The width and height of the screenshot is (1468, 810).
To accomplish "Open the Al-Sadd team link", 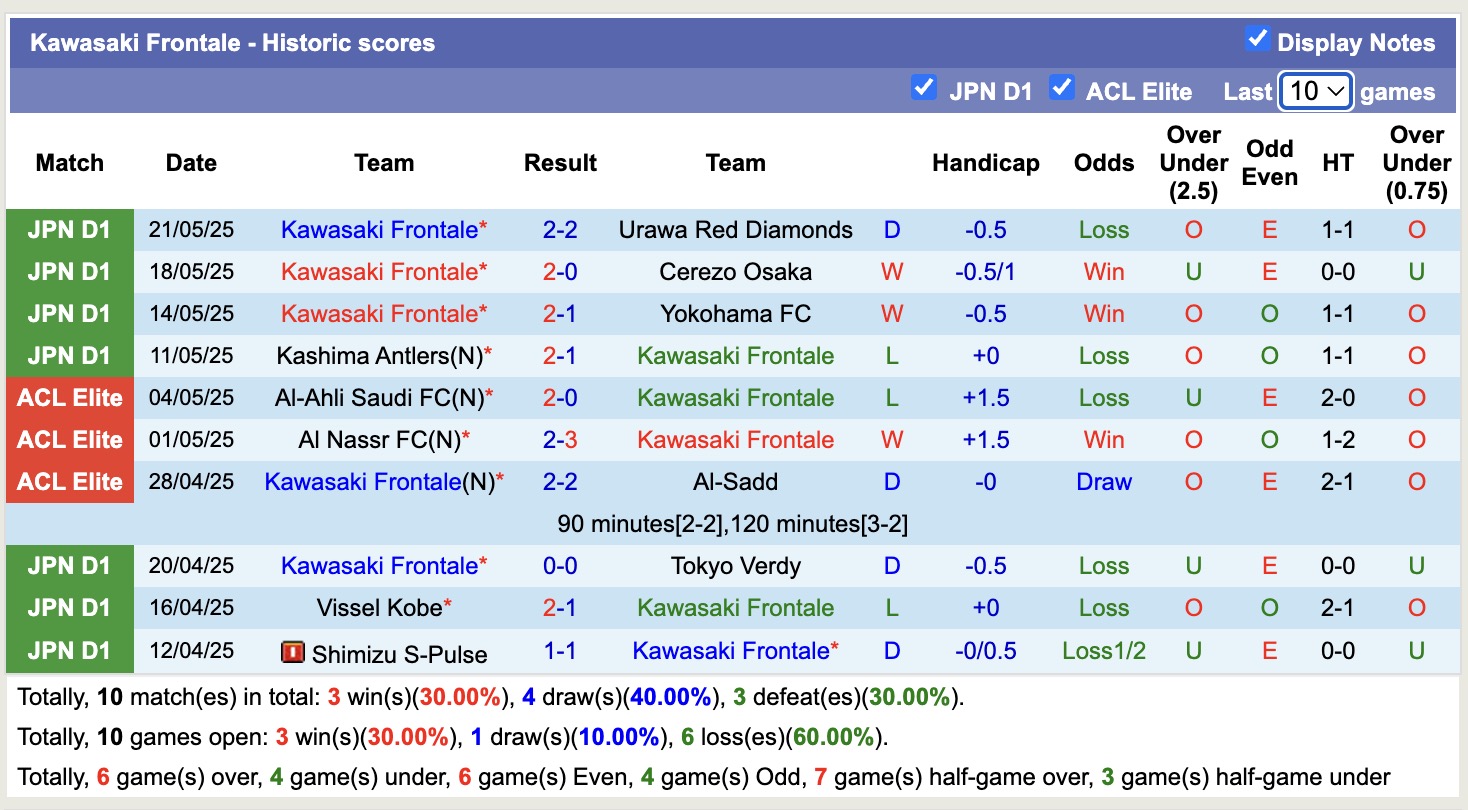I will 736,481.
